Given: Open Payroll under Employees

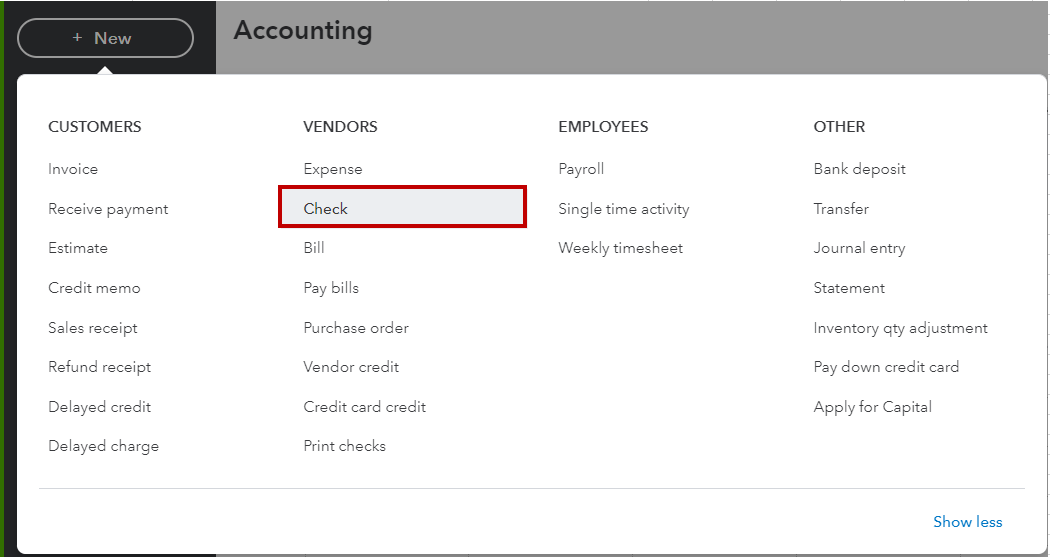Looking at the screenshot, I should pyautogui.click(x=581, y=169).
